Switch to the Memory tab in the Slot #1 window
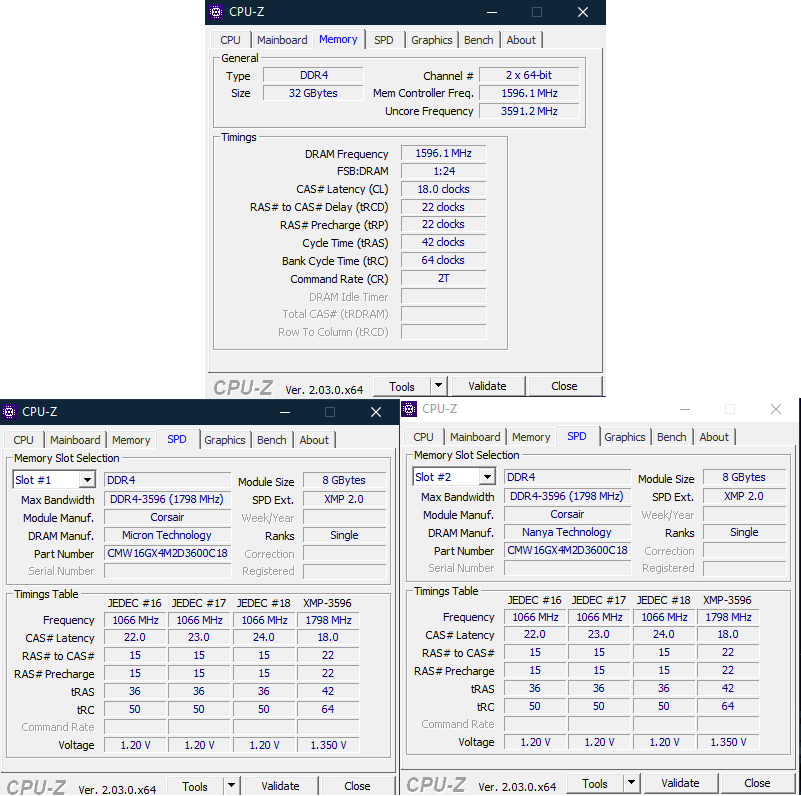 (131, 440)
